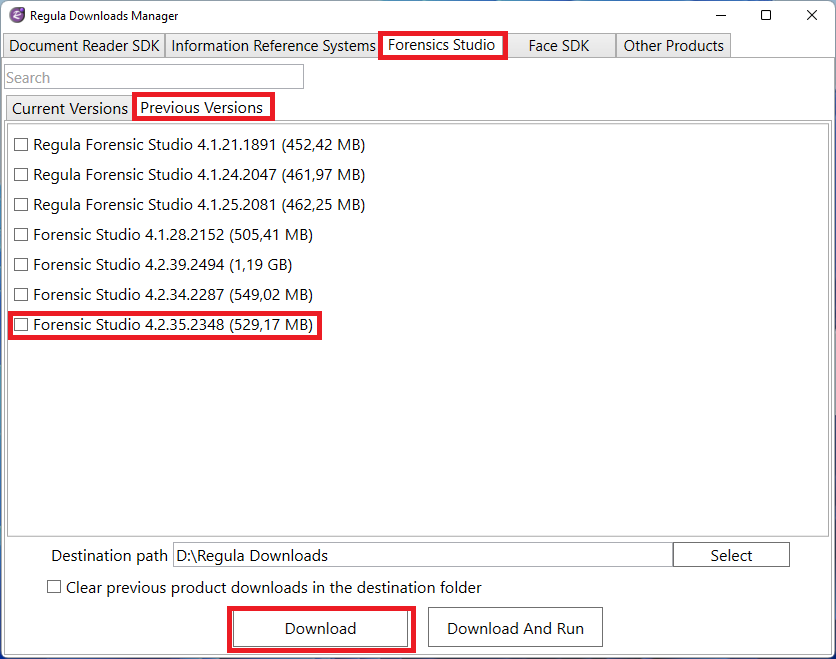Screen dimensions: 836x659
Task: Check the Forensic Studio 4.2.39.2494 checkbox
Action: 21,264
